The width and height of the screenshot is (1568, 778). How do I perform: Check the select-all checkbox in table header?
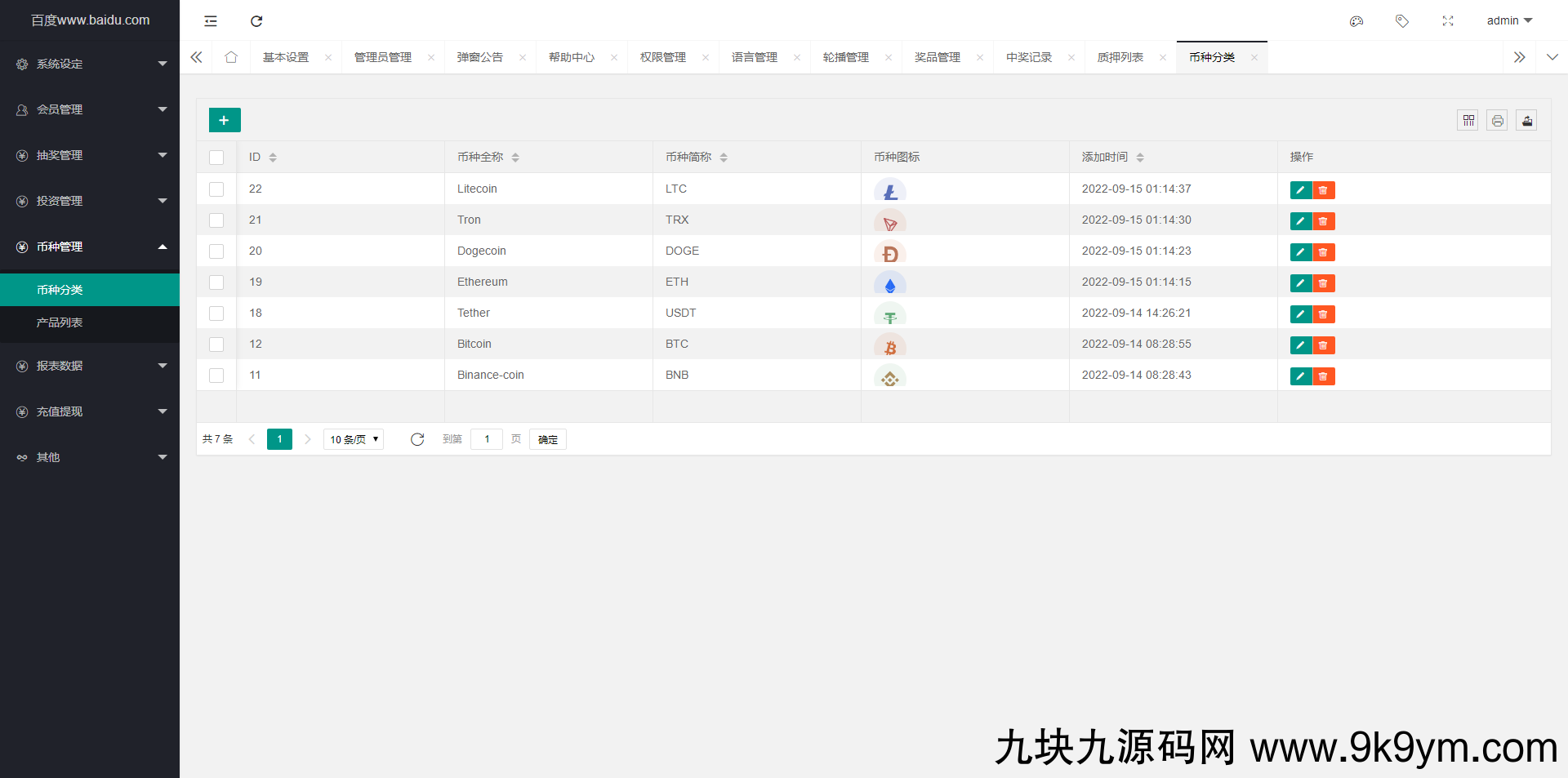click(x=216, y=157)
